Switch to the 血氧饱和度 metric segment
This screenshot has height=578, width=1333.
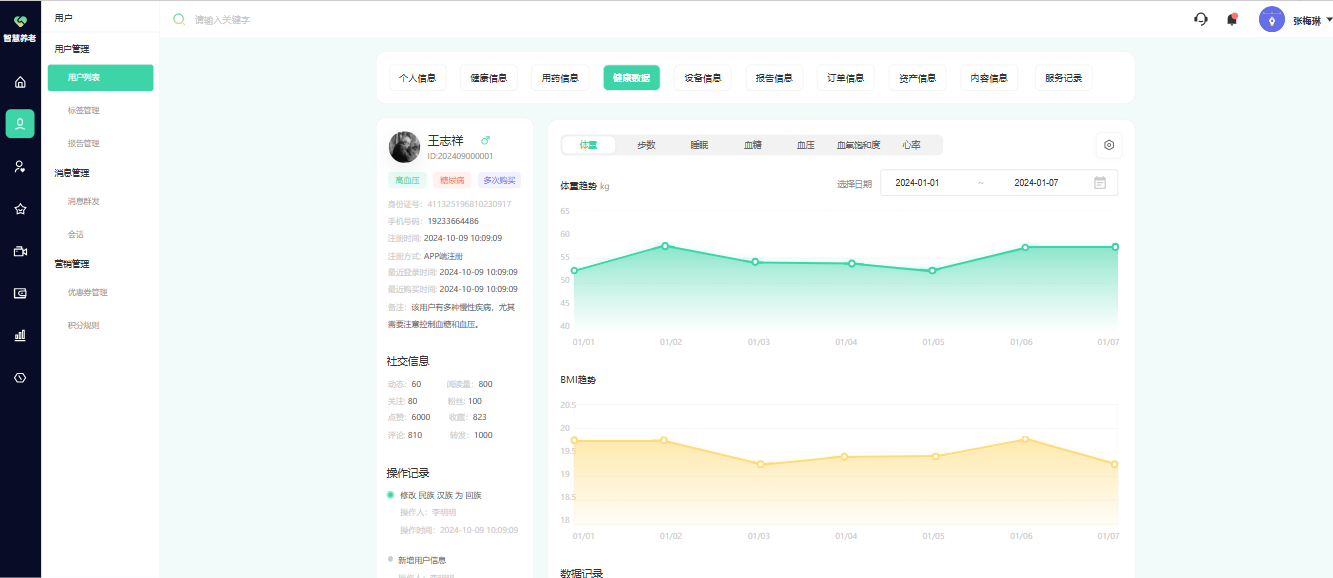tap(858, 145)
